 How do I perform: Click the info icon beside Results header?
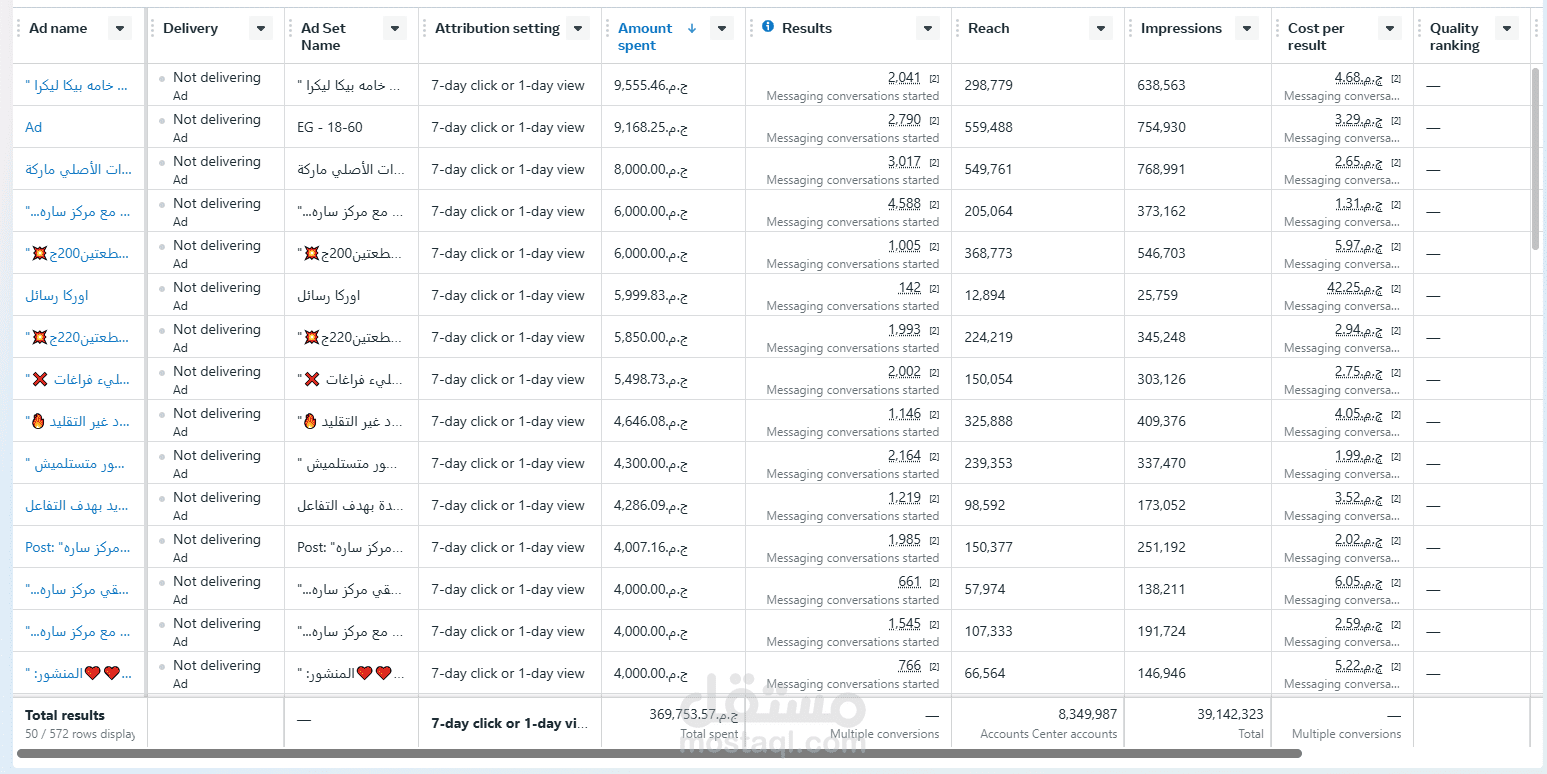(768, 27)
